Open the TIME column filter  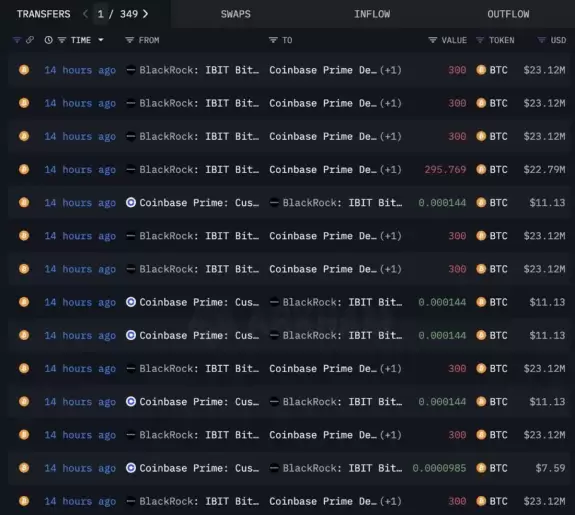[x=62, y=40]
